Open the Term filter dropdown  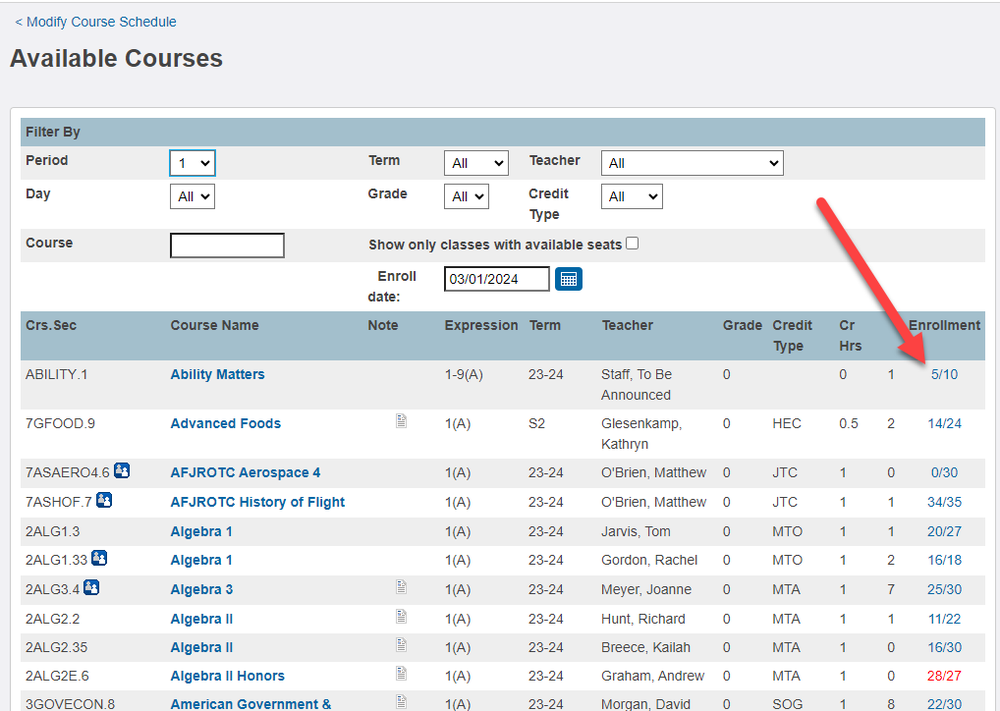(476, 163)
